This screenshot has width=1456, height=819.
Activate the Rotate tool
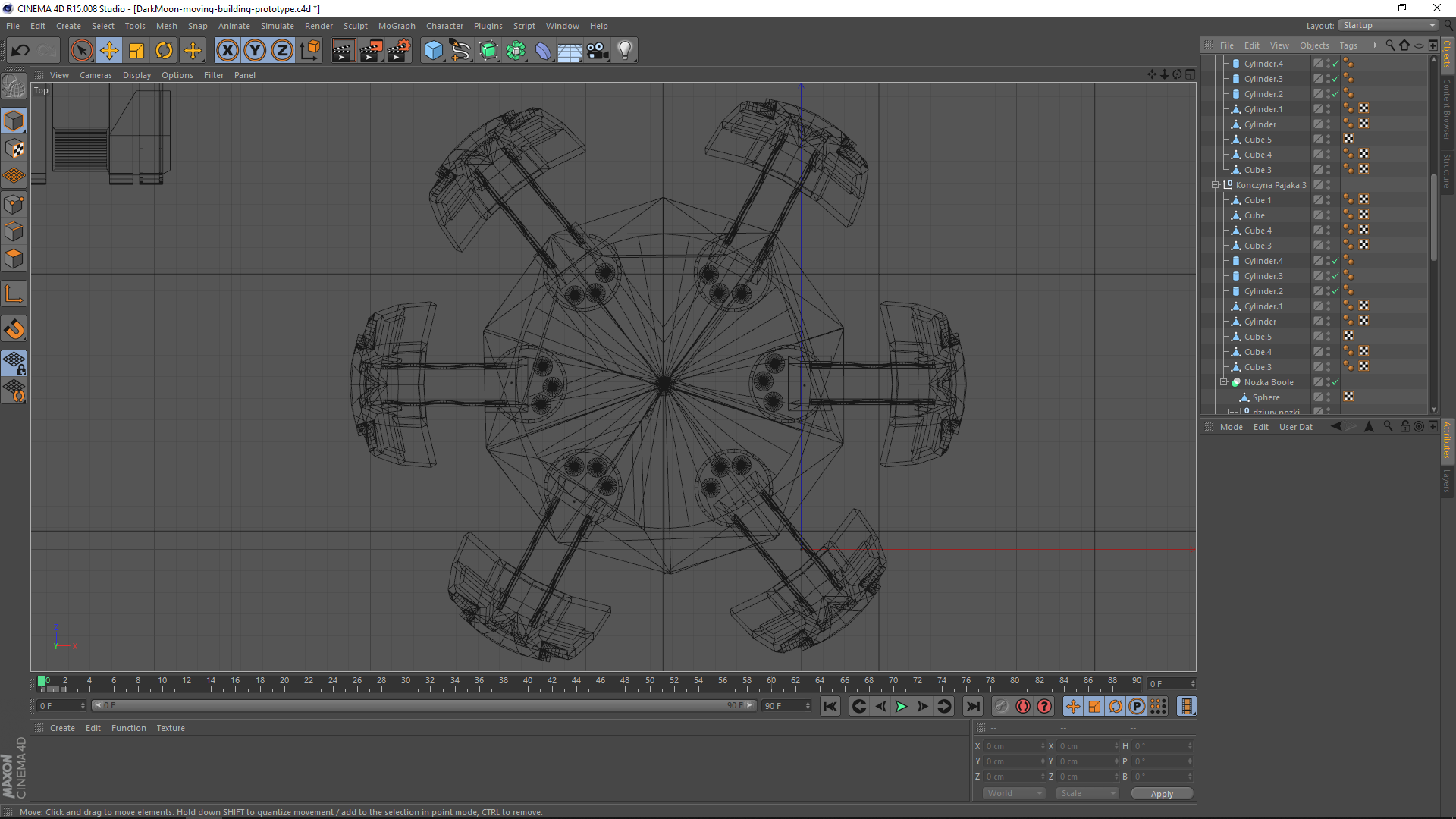coord(164,51)
